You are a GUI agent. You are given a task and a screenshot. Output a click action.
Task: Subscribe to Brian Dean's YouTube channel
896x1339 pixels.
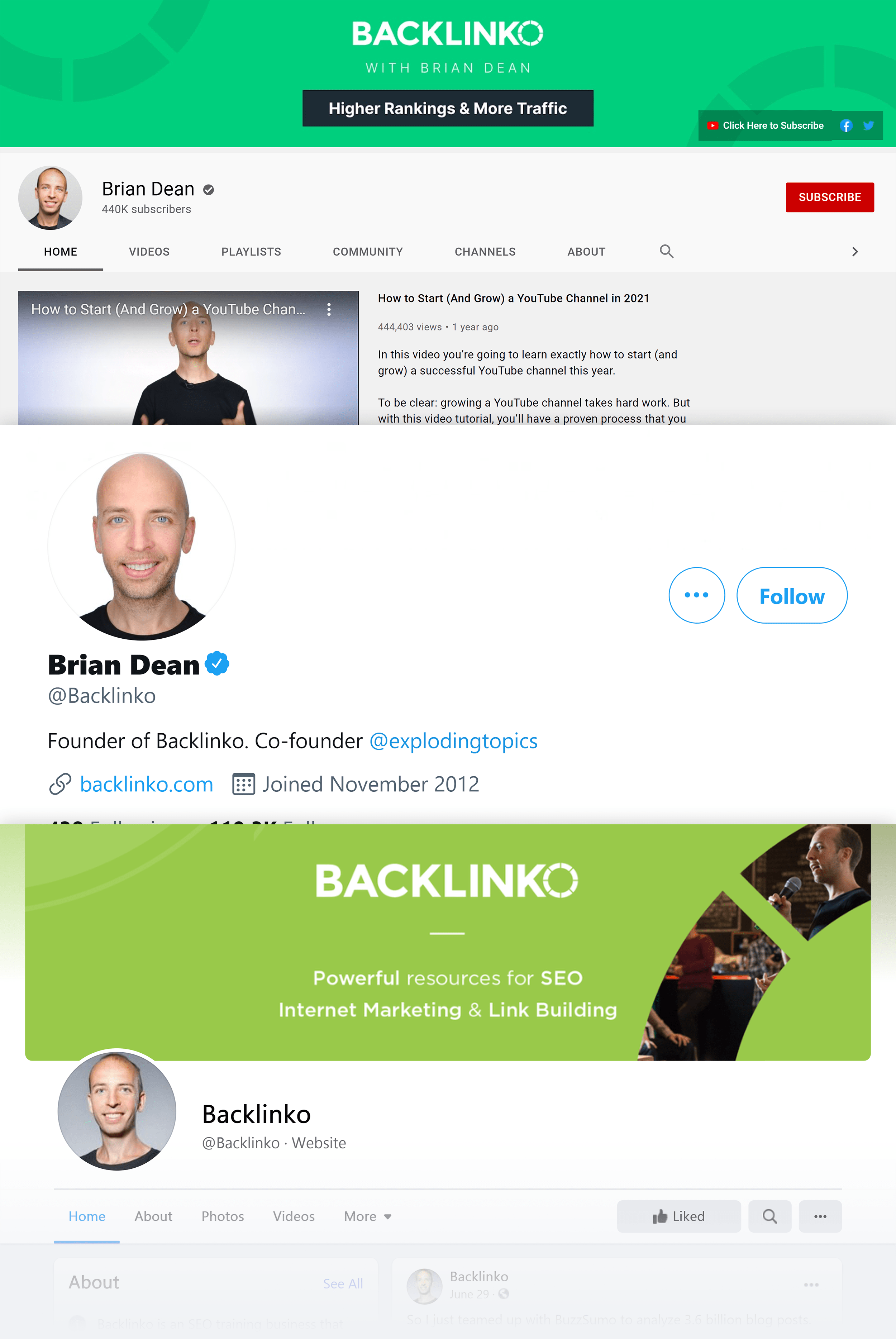pyautogui.click(x=830, y=197)
